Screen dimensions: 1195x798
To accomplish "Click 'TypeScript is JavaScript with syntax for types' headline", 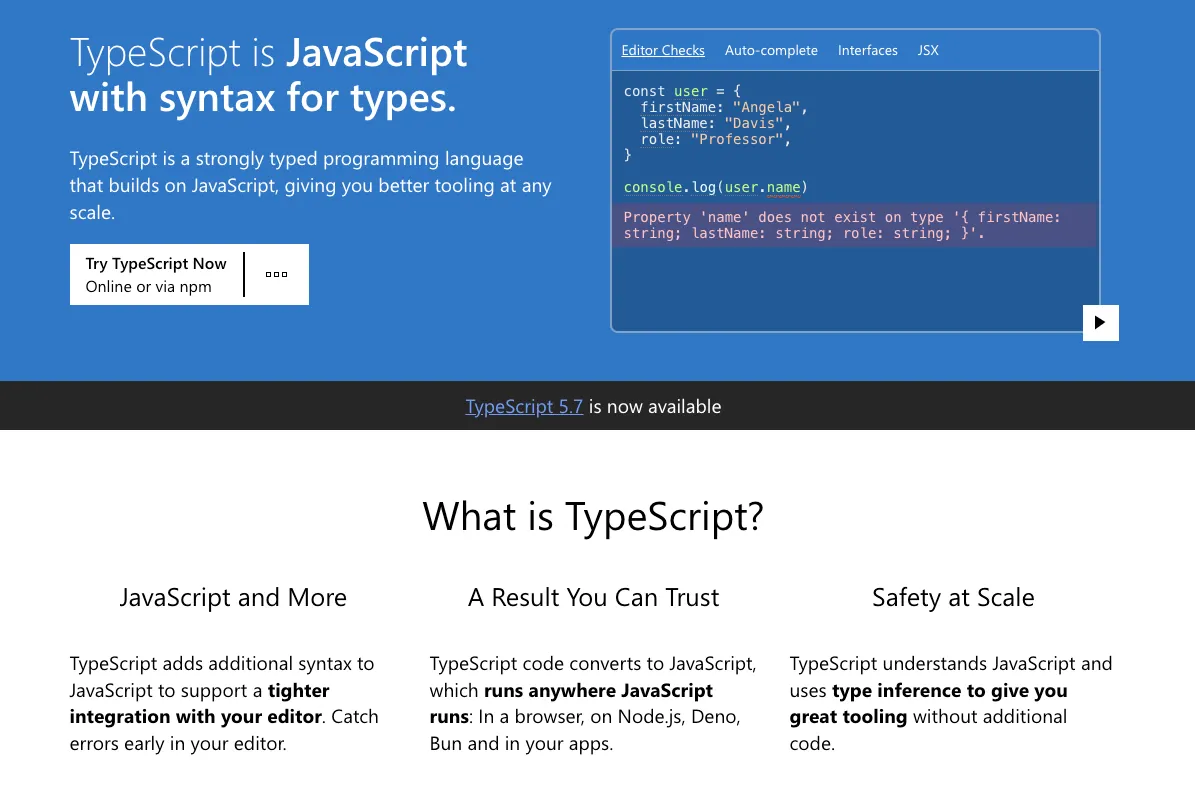I will click(268, 75).
